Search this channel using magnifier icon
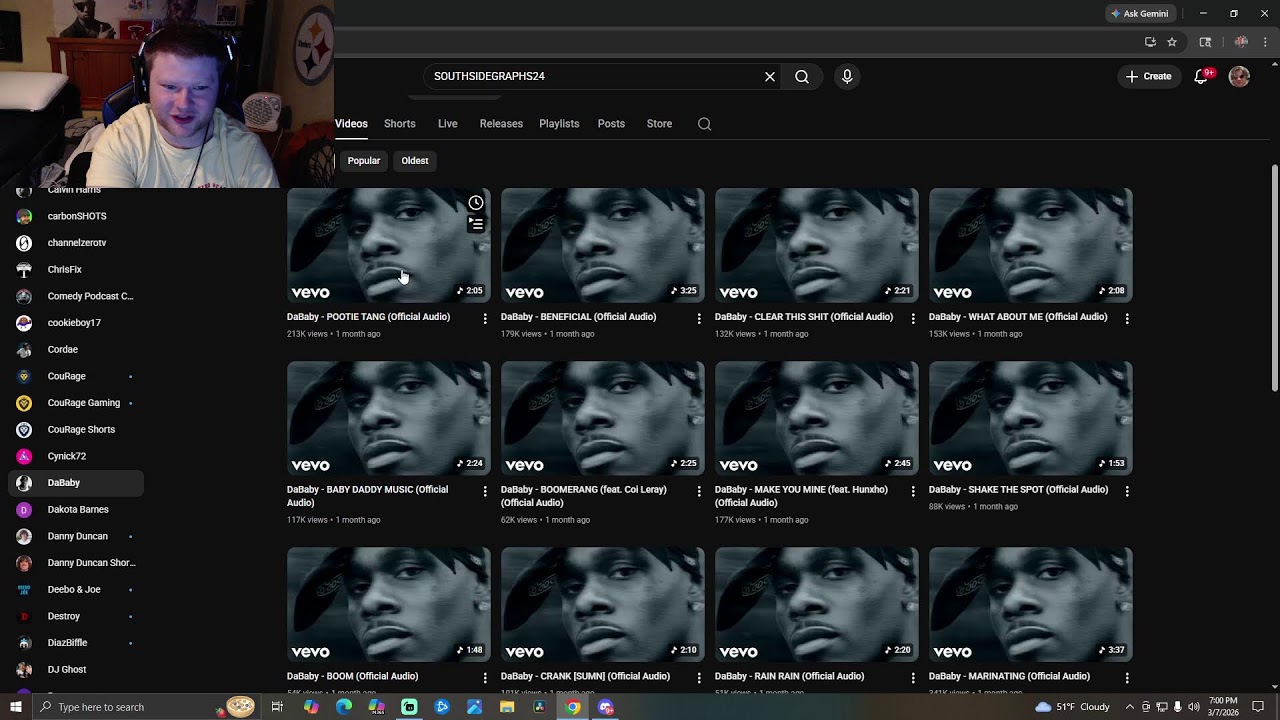 (705, 124)
